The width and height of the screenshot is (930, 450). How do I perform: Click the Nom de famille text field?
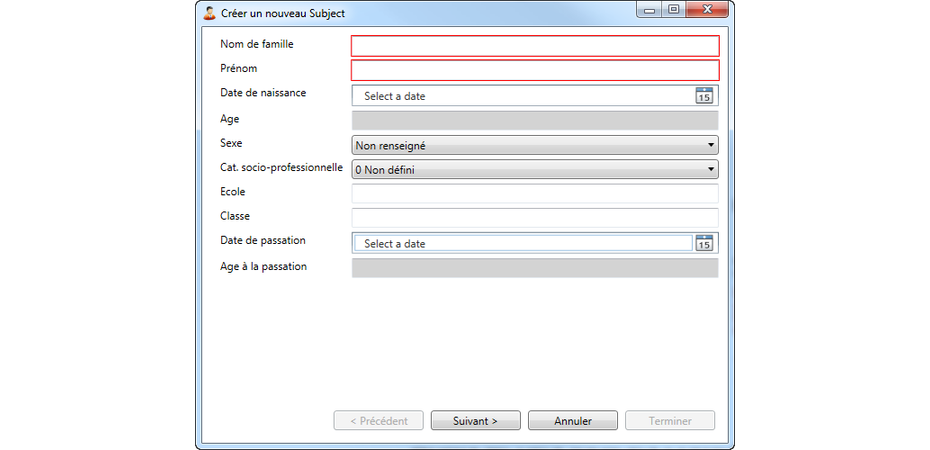tap(534, 46)
